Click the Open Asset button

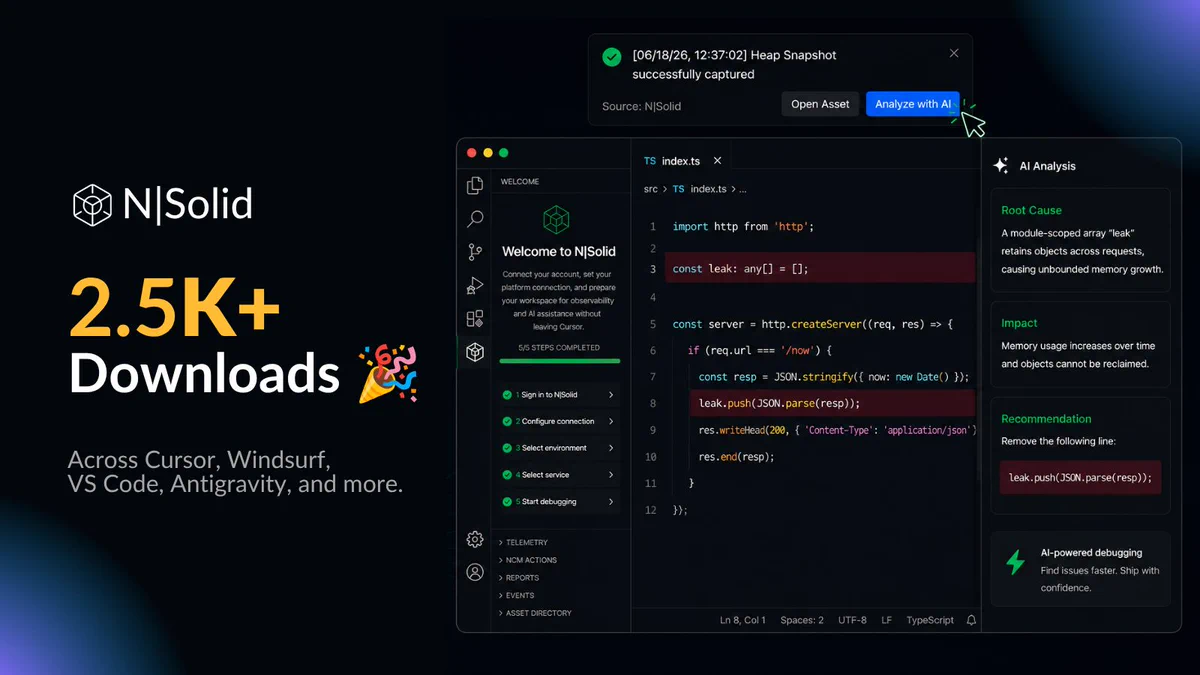(820, 104)
